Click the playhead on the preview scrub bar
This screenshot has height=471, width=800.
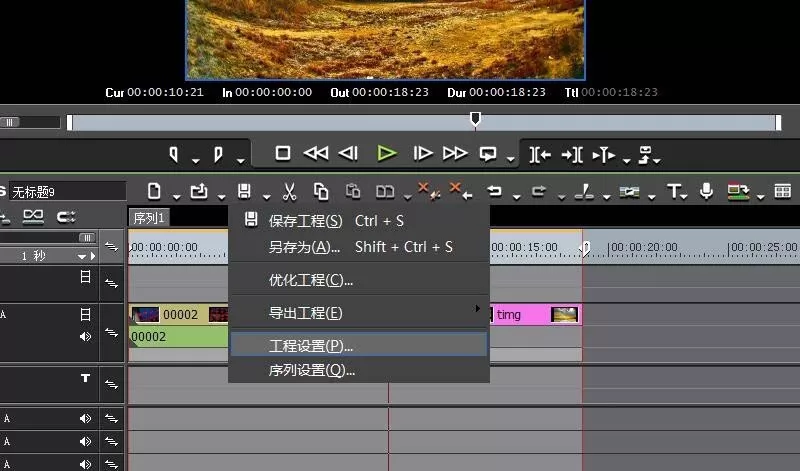475,119
